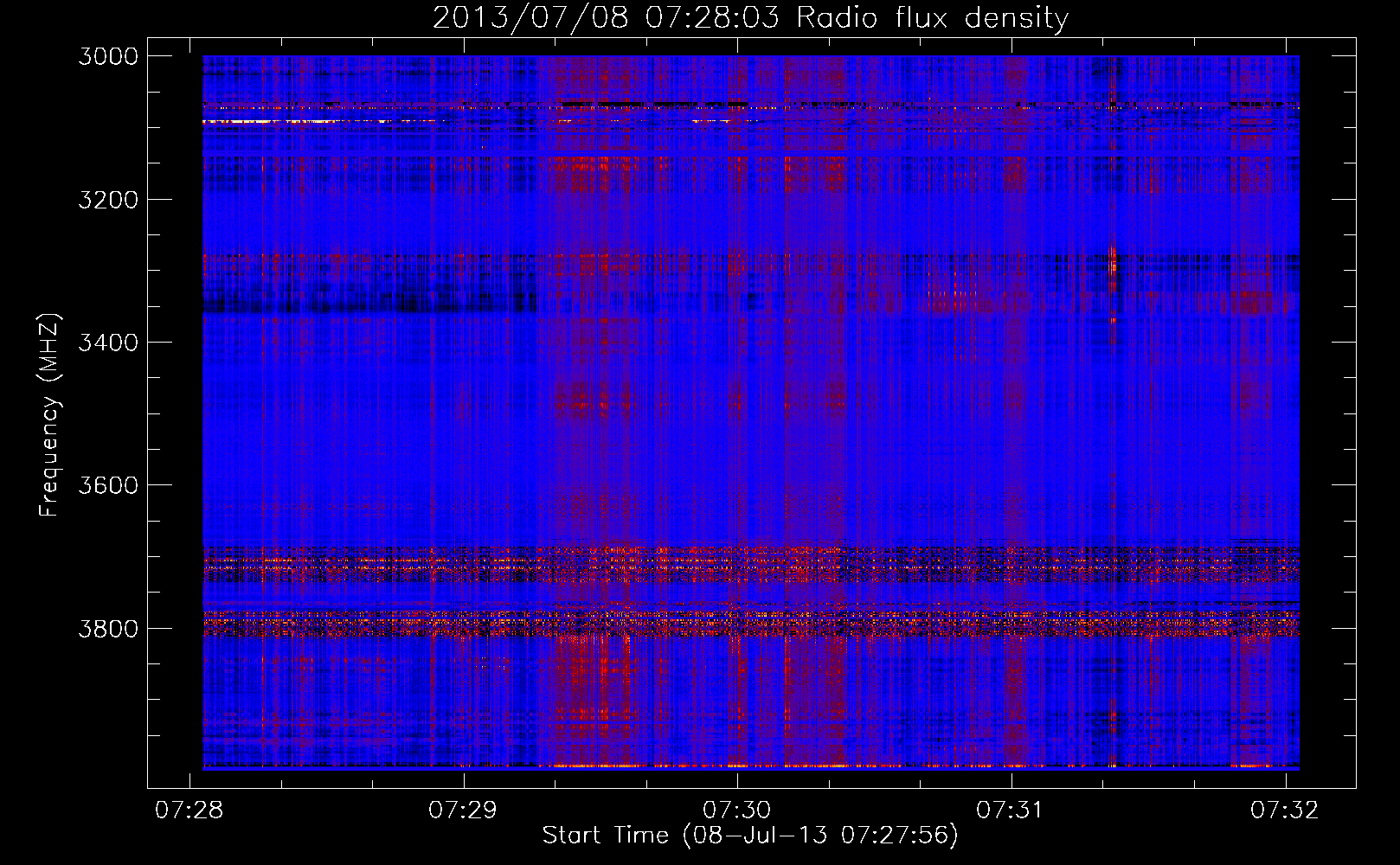Viewport: 1400px width, 865px height.
Task: Click the 'Start Time (08-Jul-13 07:27:56)' caption
Action: pos(750,836)
